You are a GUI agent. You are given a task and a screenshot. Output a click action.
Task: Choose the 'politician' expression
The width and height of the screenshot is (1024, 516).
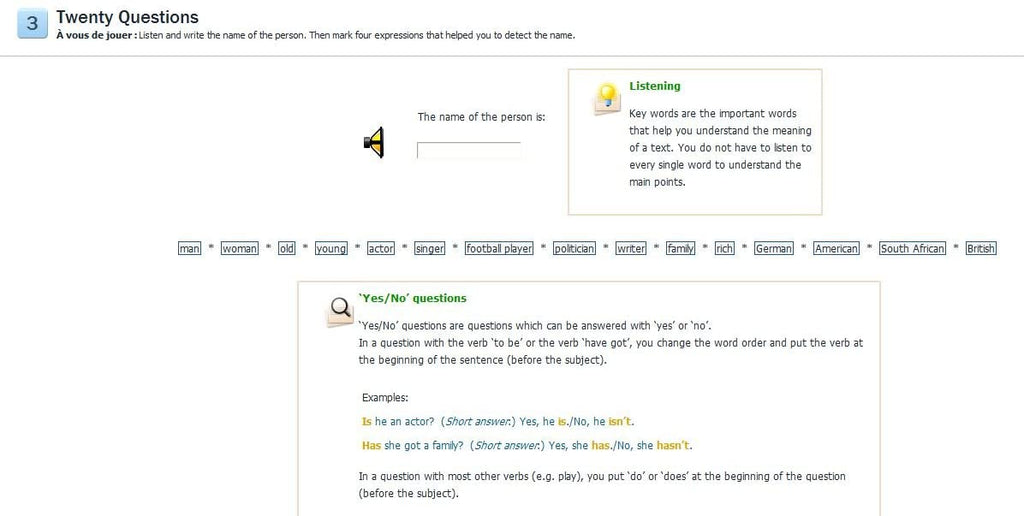click(575, 248)
